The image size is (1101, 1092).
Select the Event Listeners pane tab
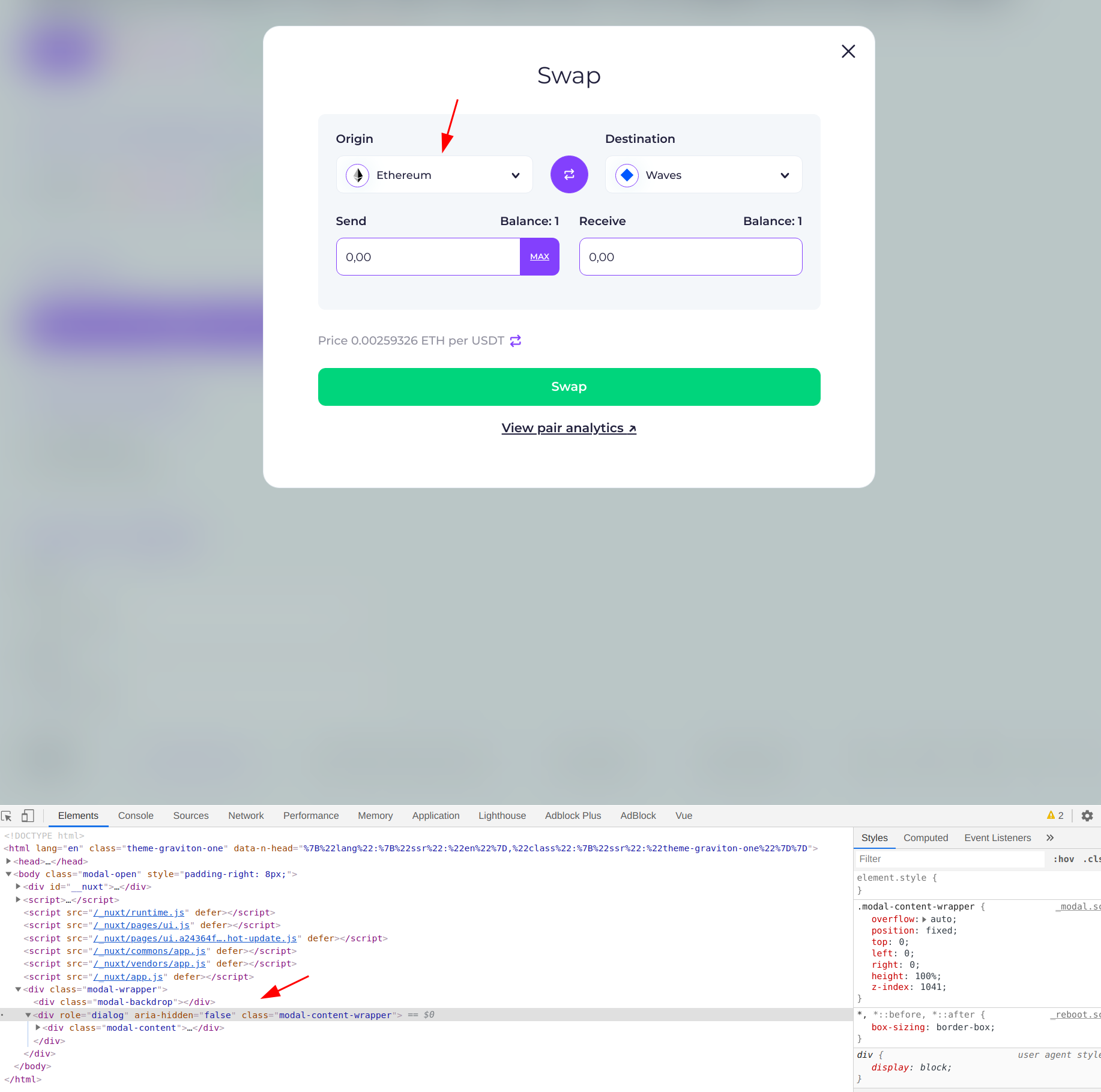[997, 838]
